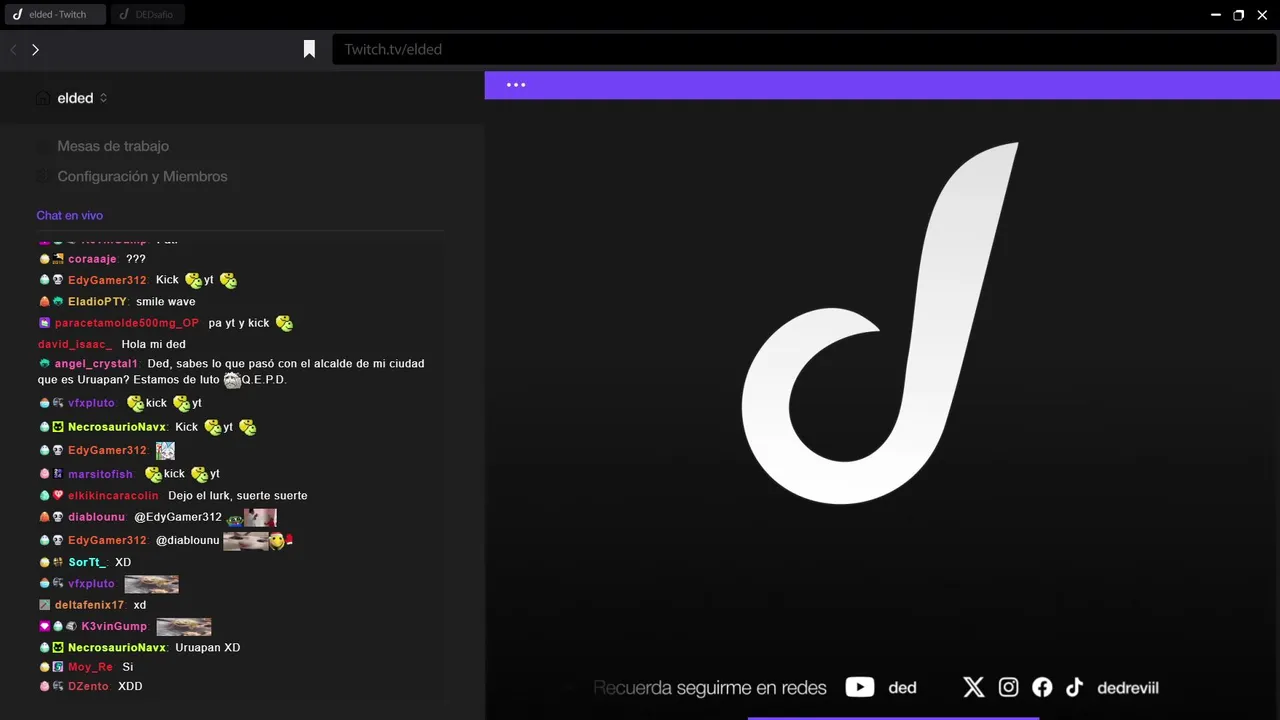Click the 'ded' YouTube handle text

click(902, 688)
